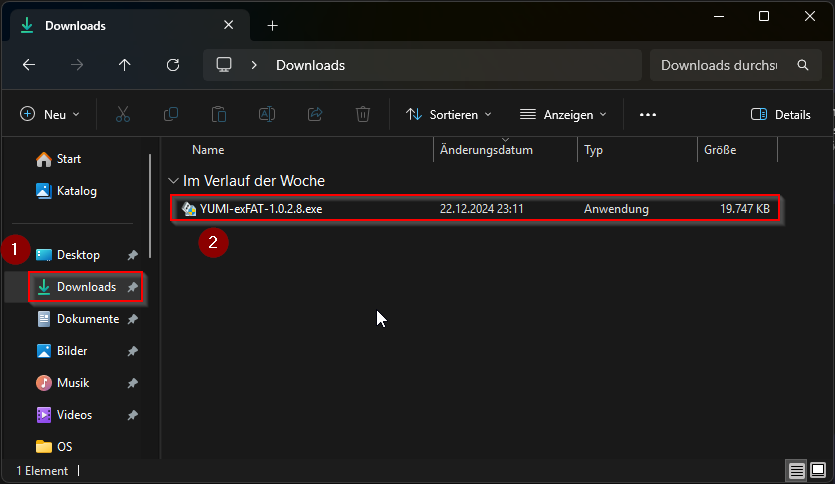Viewport: 835px width, 484px height.
Task: Click the Share icon in toolbar
Action: pyautogui.click(x=315, y=114)
